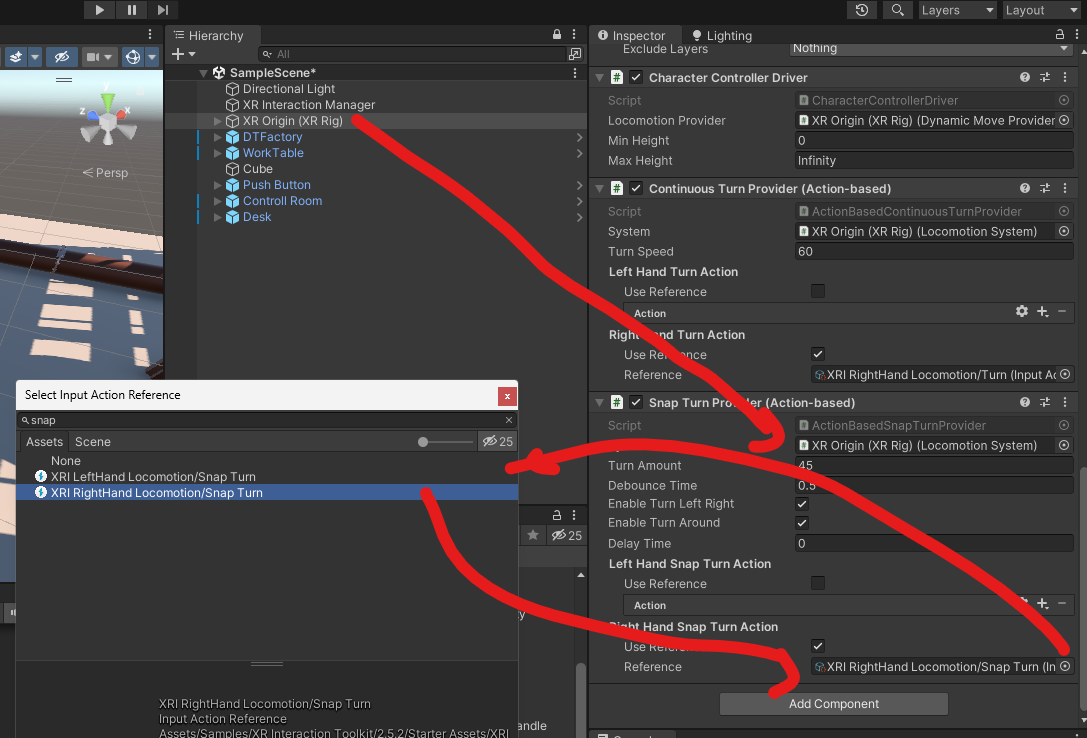Collapse Continuous Turn Provider component
Image resolution: width=1087 pixels, height=738 pixels.
tap(599, 188)
